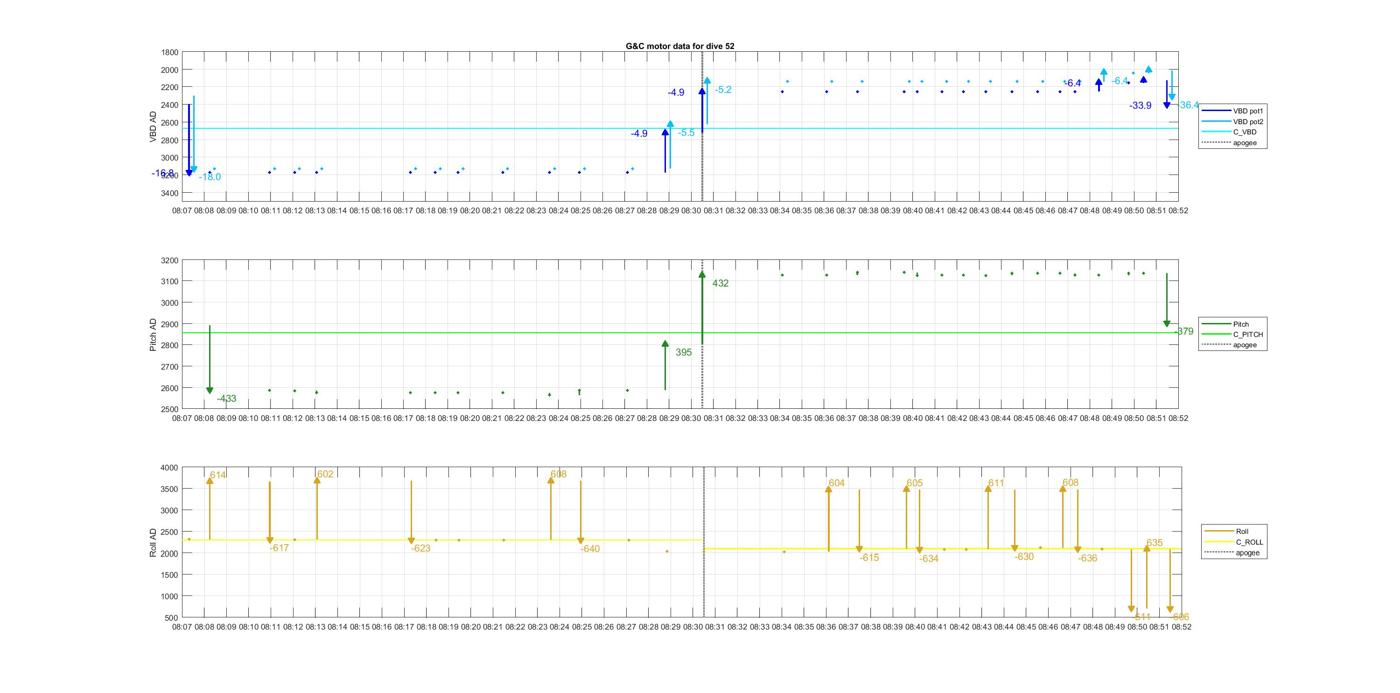Click the '-18.0' VBD data label
Image resolution: width=1400 pixels, height=693 pixels.
210,177
